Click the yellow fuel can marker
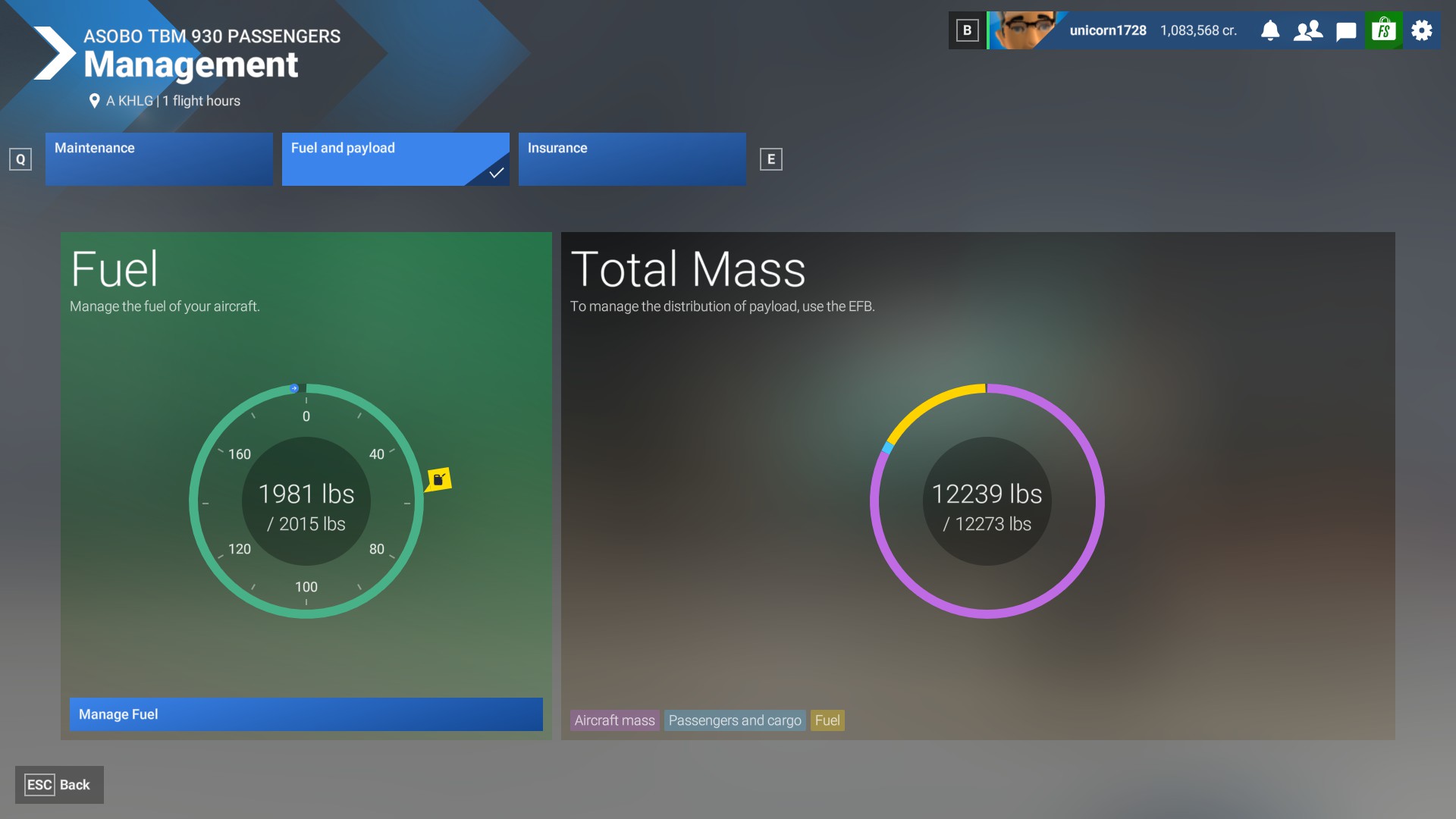1456x819 pixels. point(438,479)
